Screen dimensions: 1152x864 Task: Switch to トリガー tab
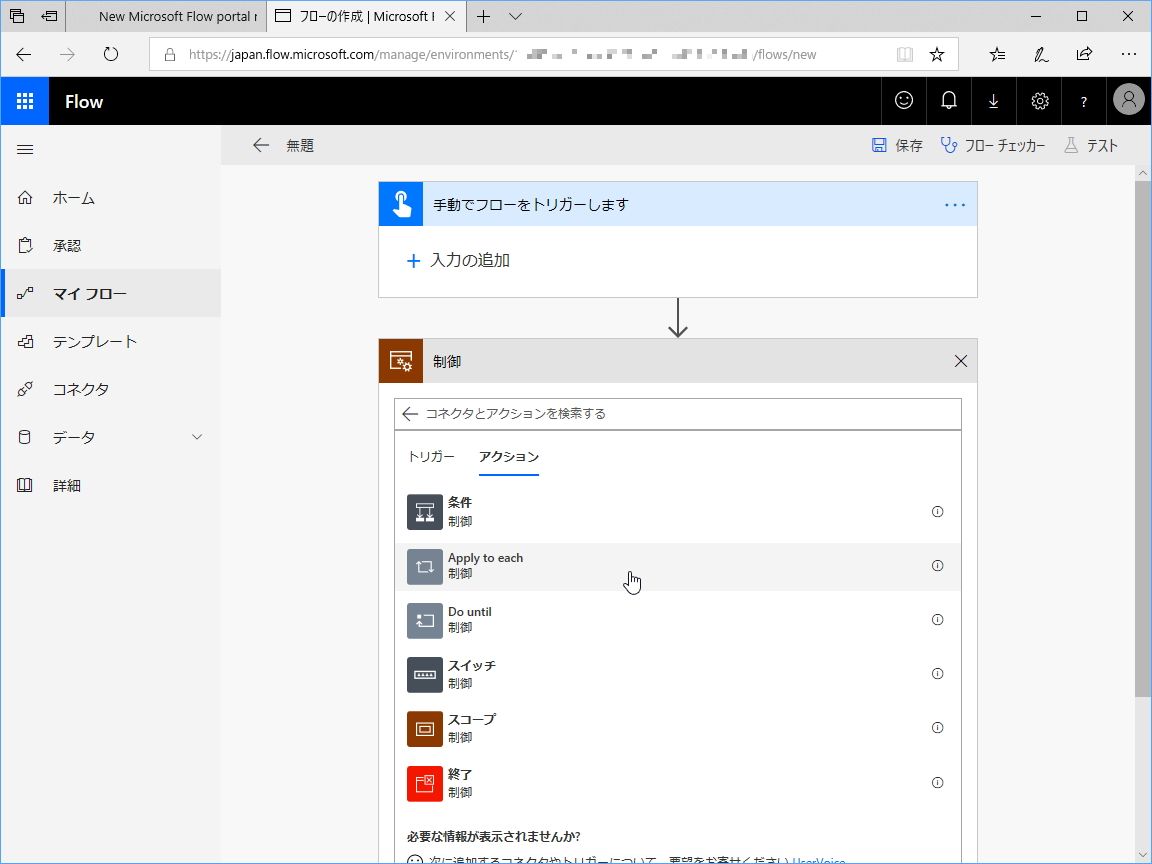(431, 456)
